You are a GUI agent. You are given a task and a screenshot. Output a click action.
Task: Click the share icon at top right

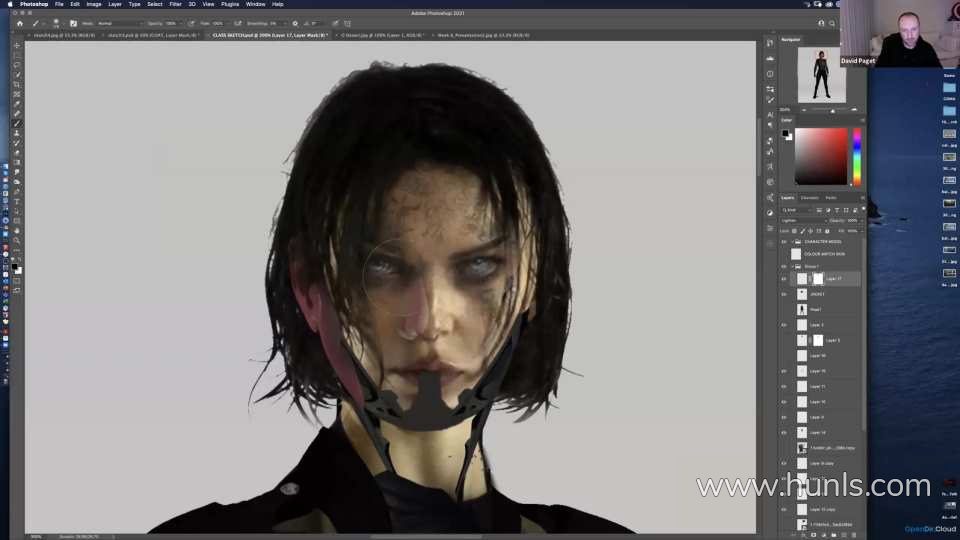[821, 23]
